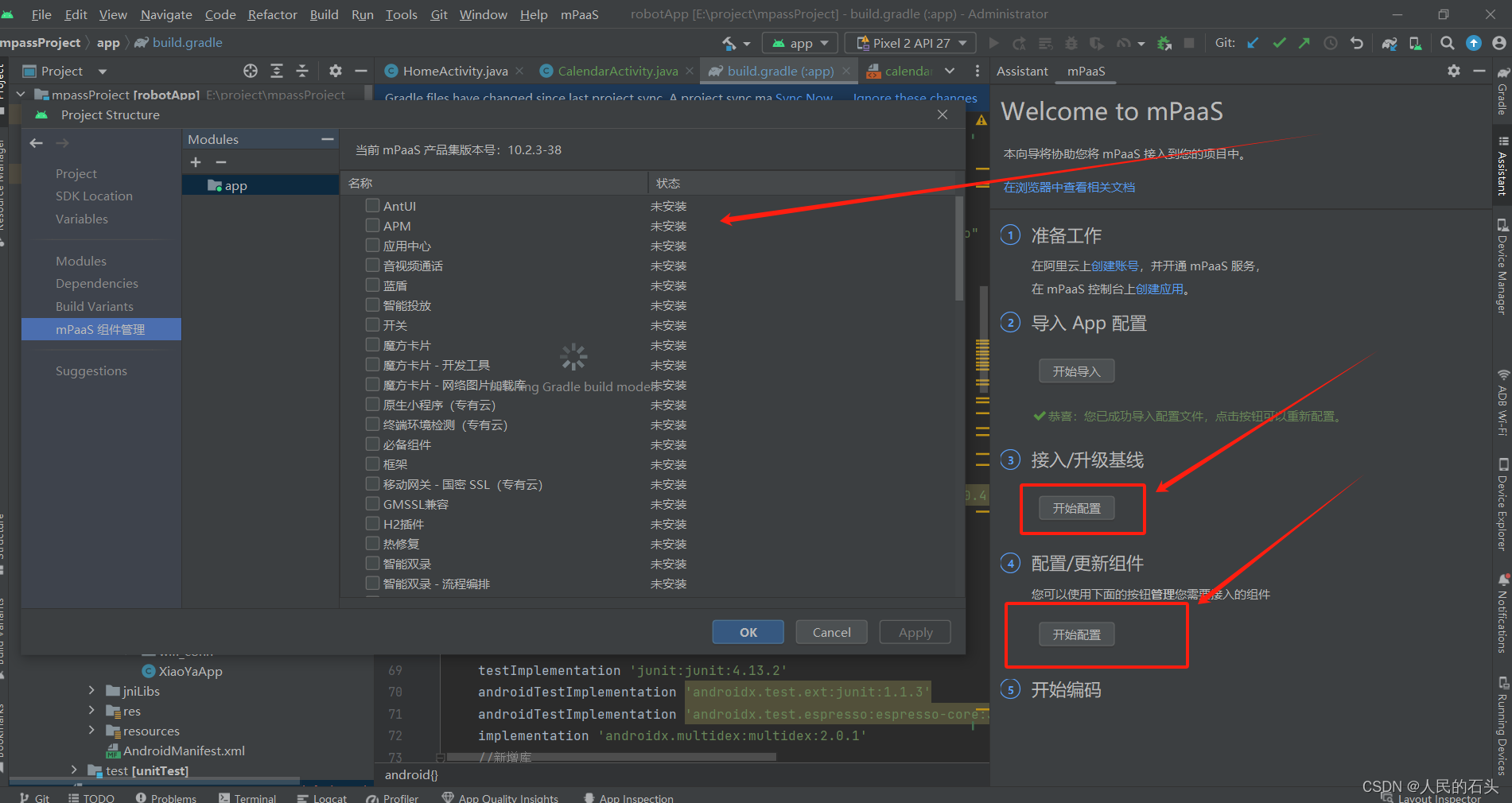Open the Refactor menu
Viewport: 1512px width, 803px height.
(x=272, y=14)
